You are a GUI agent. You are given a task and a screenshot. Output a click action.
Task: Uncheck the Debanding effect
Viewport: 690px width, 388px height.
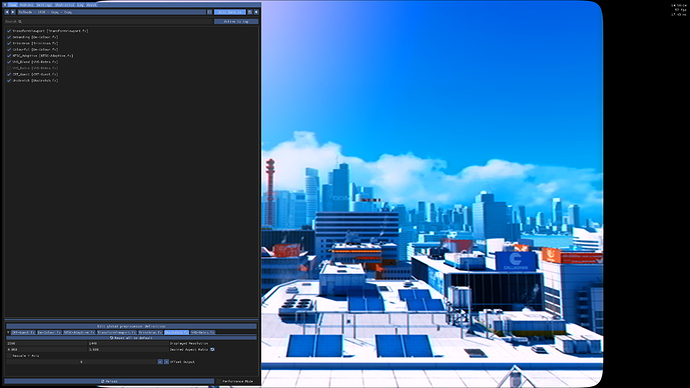(9, 37)
